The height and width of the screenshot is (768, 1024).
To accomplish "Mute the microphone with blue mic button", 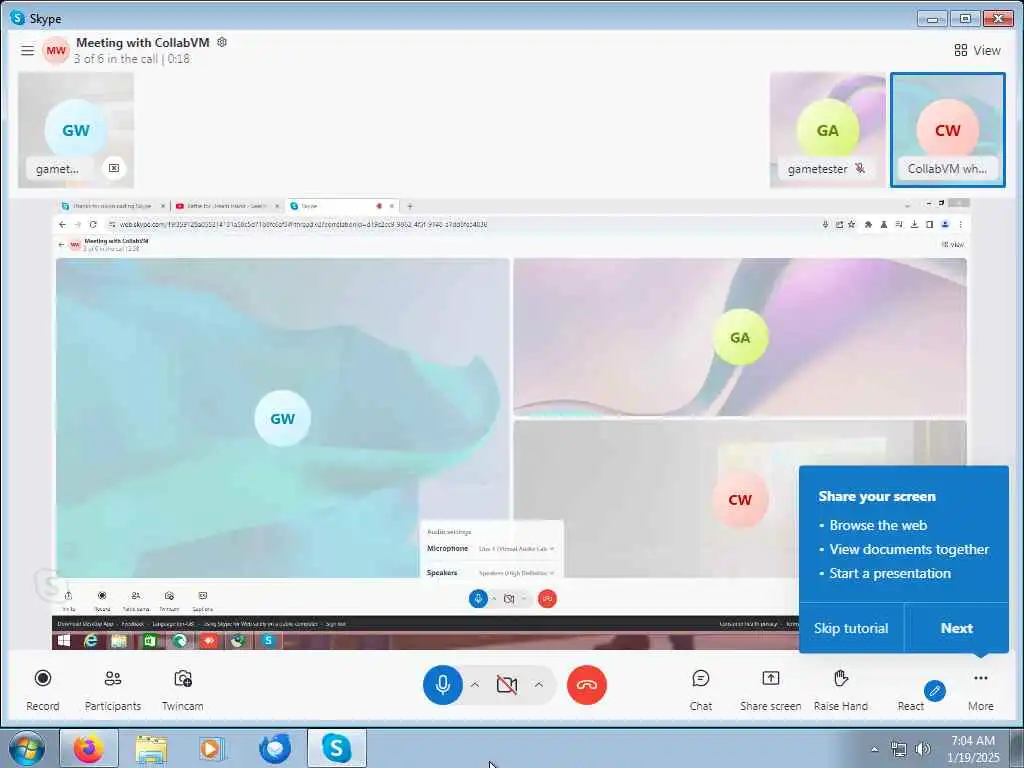I will pos(443,684).
